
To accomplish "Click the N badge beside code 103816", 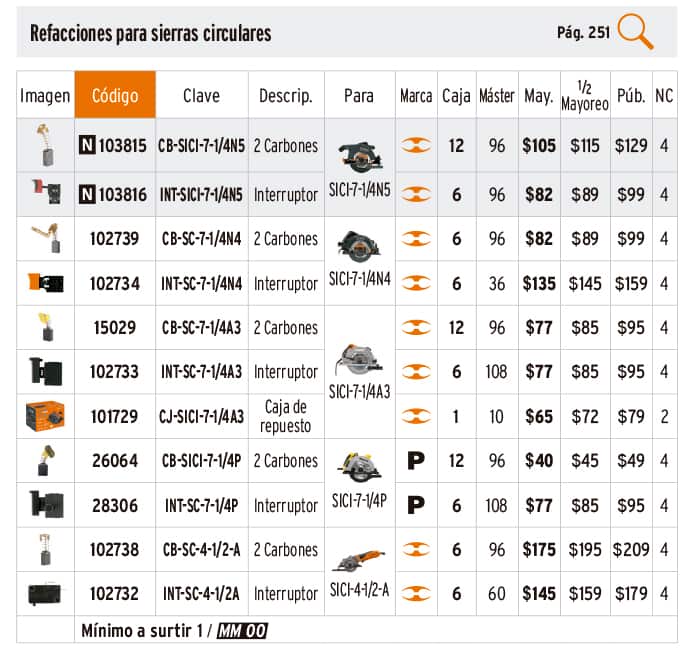I will point(87,195).
